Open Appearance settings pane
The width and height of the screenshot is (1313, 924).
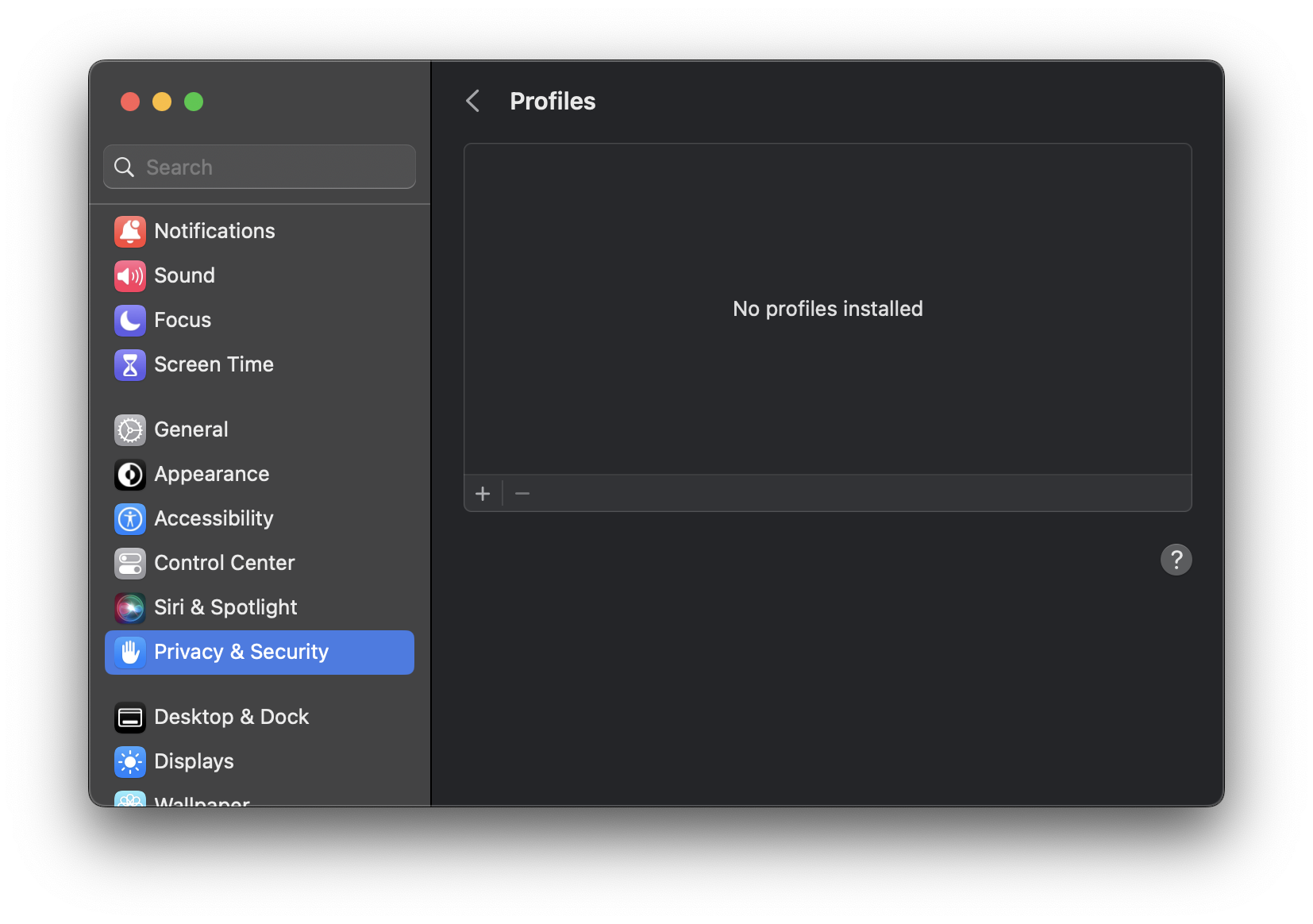[211, 474]
